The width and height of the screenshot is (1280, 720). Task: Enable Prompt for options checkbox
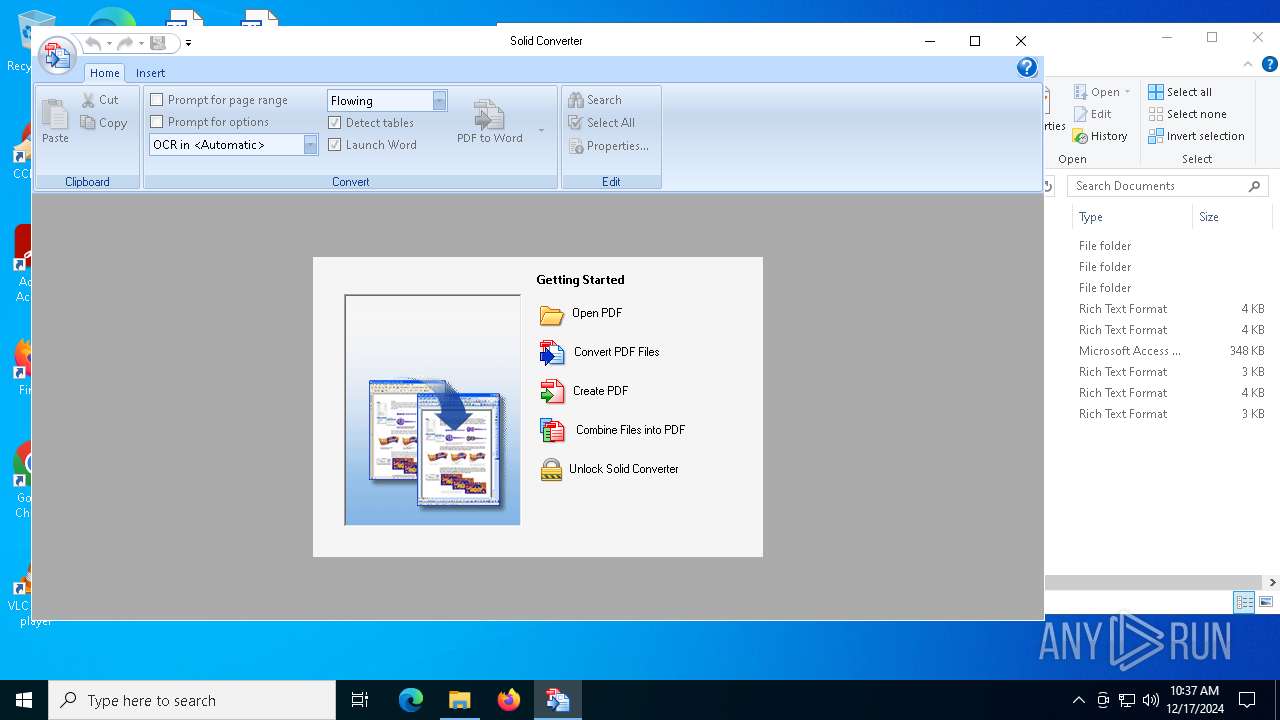pyautogui.click(x=156, y=122)
